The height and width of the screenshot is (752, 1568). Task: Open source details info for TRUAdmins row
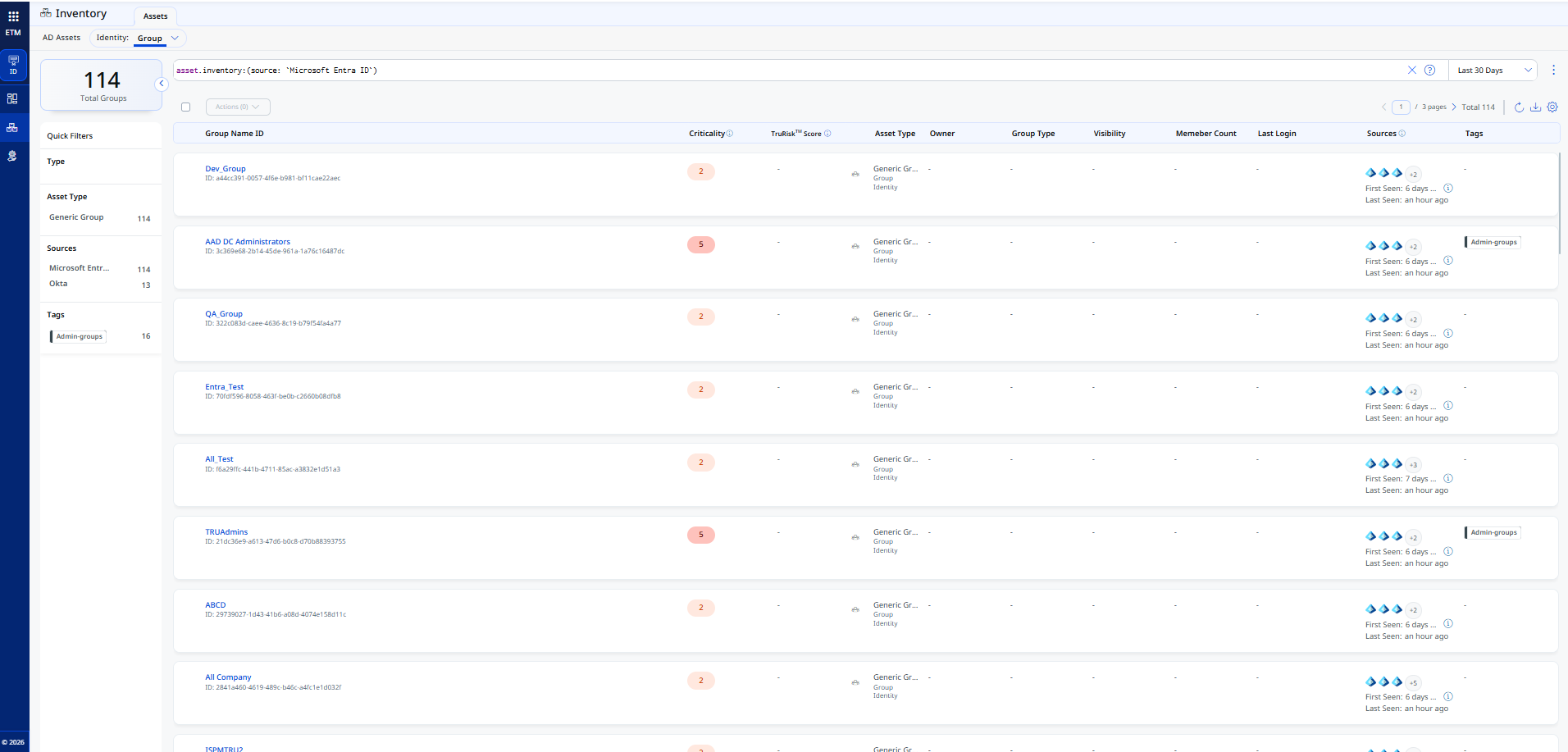coord(1448,552)
